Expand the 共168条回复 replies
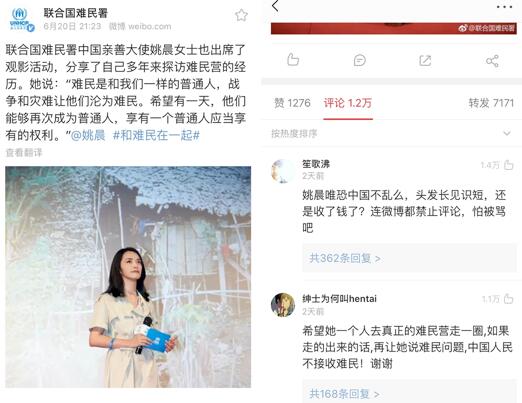The width and height of the screenshot is (522, 403). click(x=344, y=394)
